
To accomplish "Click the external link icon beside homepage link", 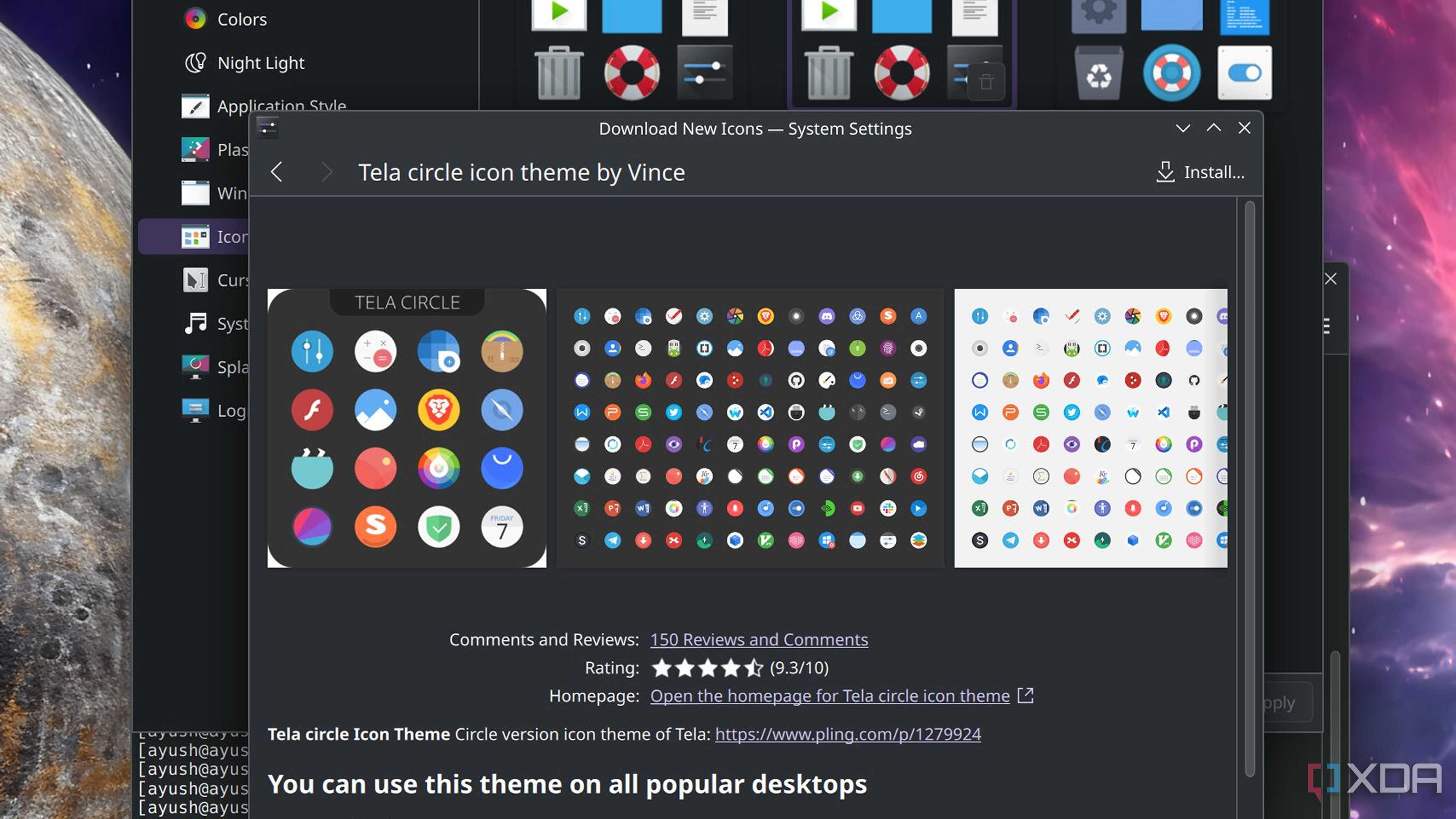I will point(1025,695).
